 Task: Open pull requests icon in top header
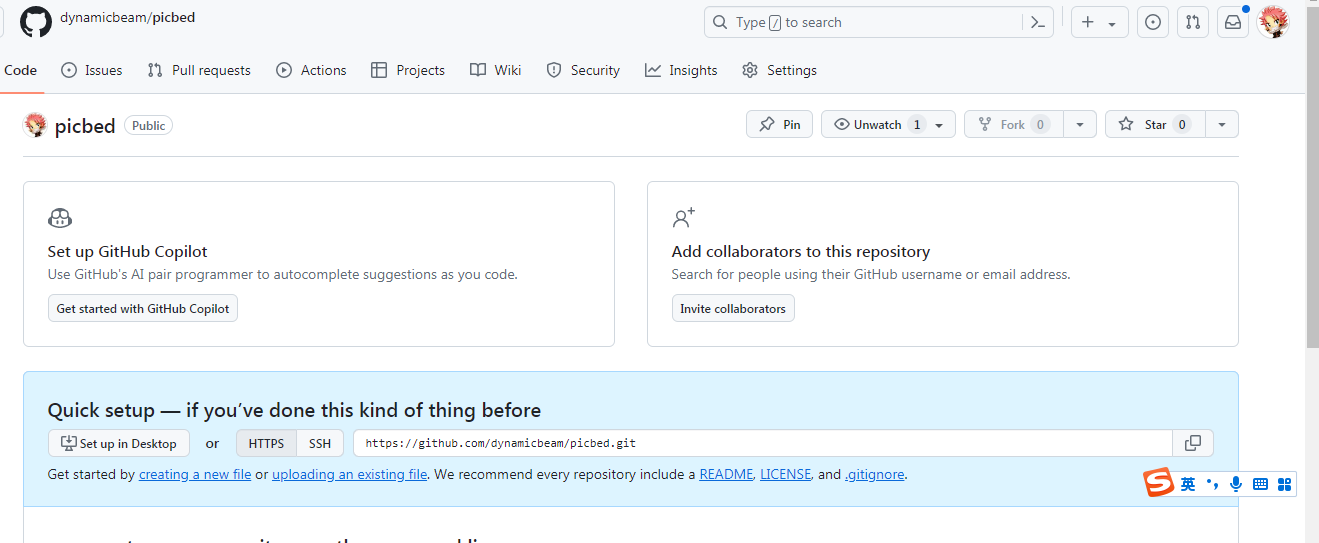click(x=1192, y=22)
